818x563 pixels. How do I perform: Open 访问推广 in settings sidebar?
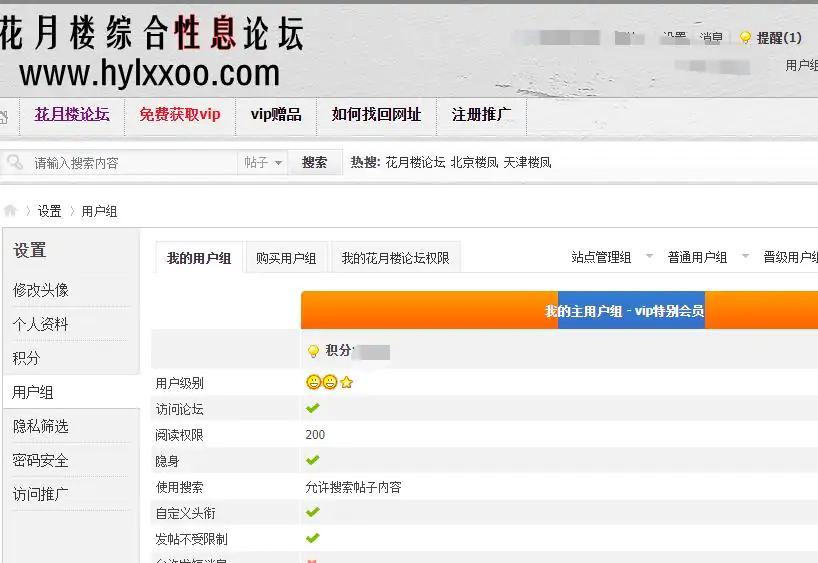click(41, 494)
